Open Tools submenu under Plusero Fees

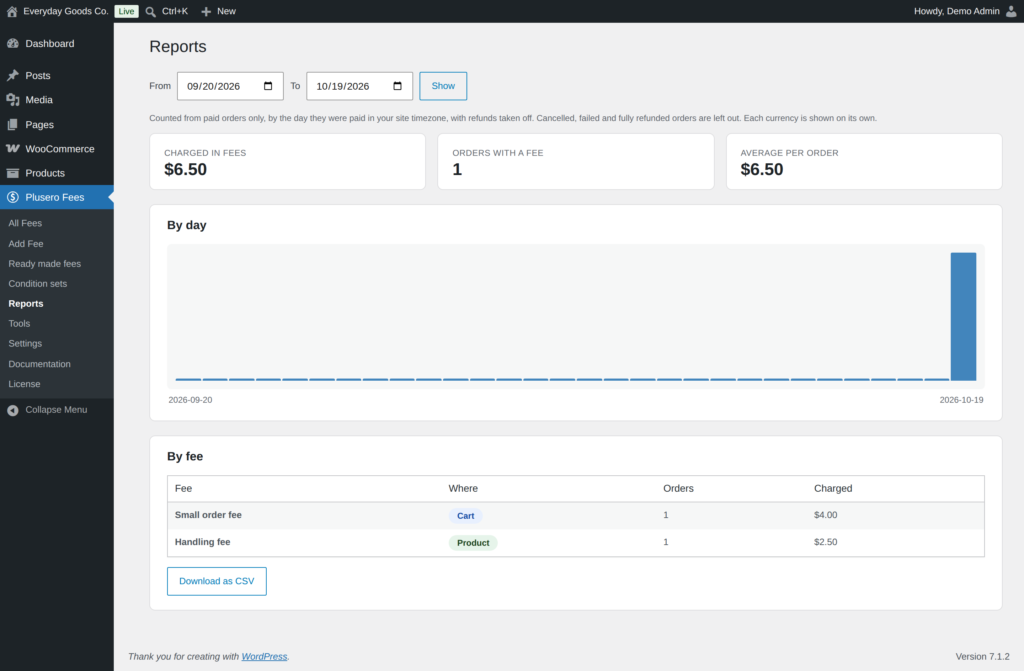(19, 323)
